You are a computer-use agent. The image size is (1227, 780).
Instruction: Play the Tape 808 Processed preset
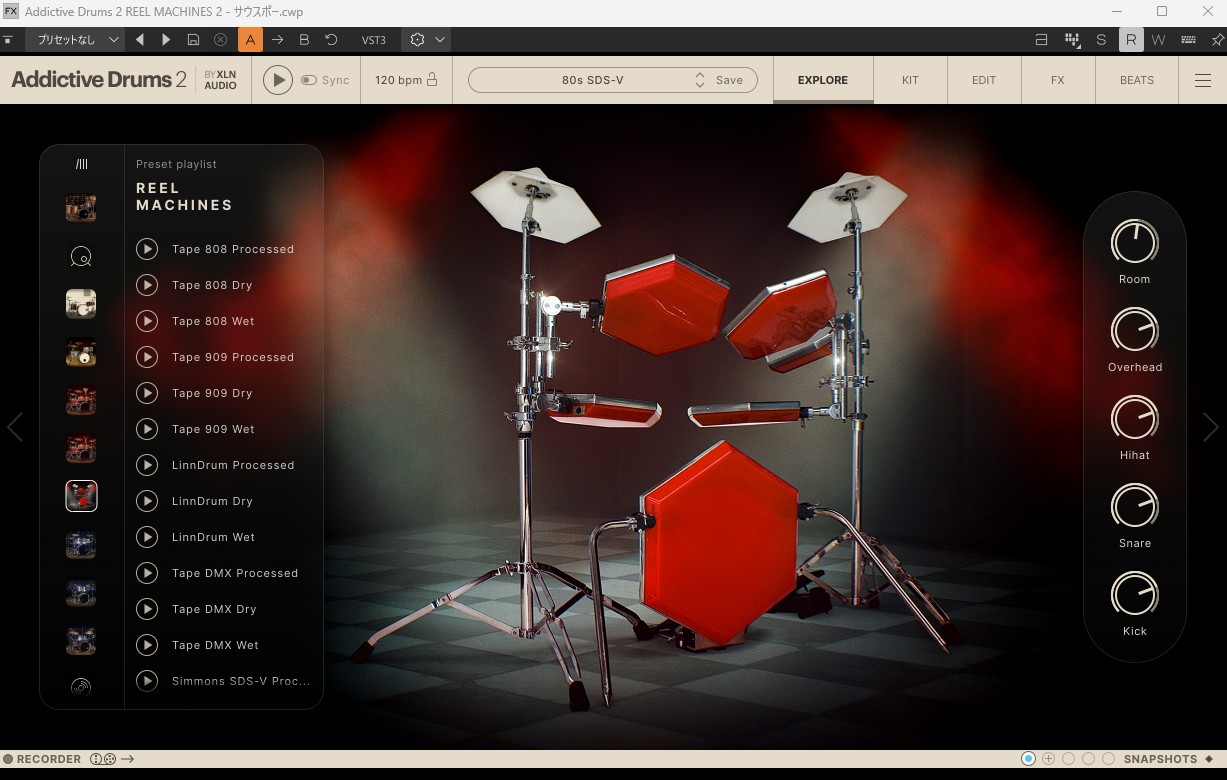[147, 249]
